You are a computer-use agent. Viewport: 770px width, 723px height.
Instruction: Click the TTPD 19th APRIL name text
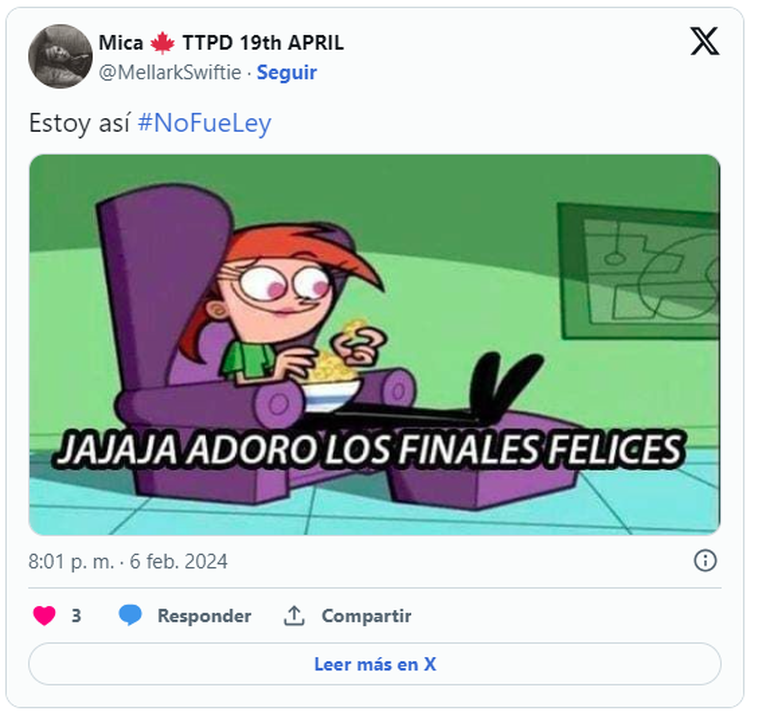click(x=263, y=43)
